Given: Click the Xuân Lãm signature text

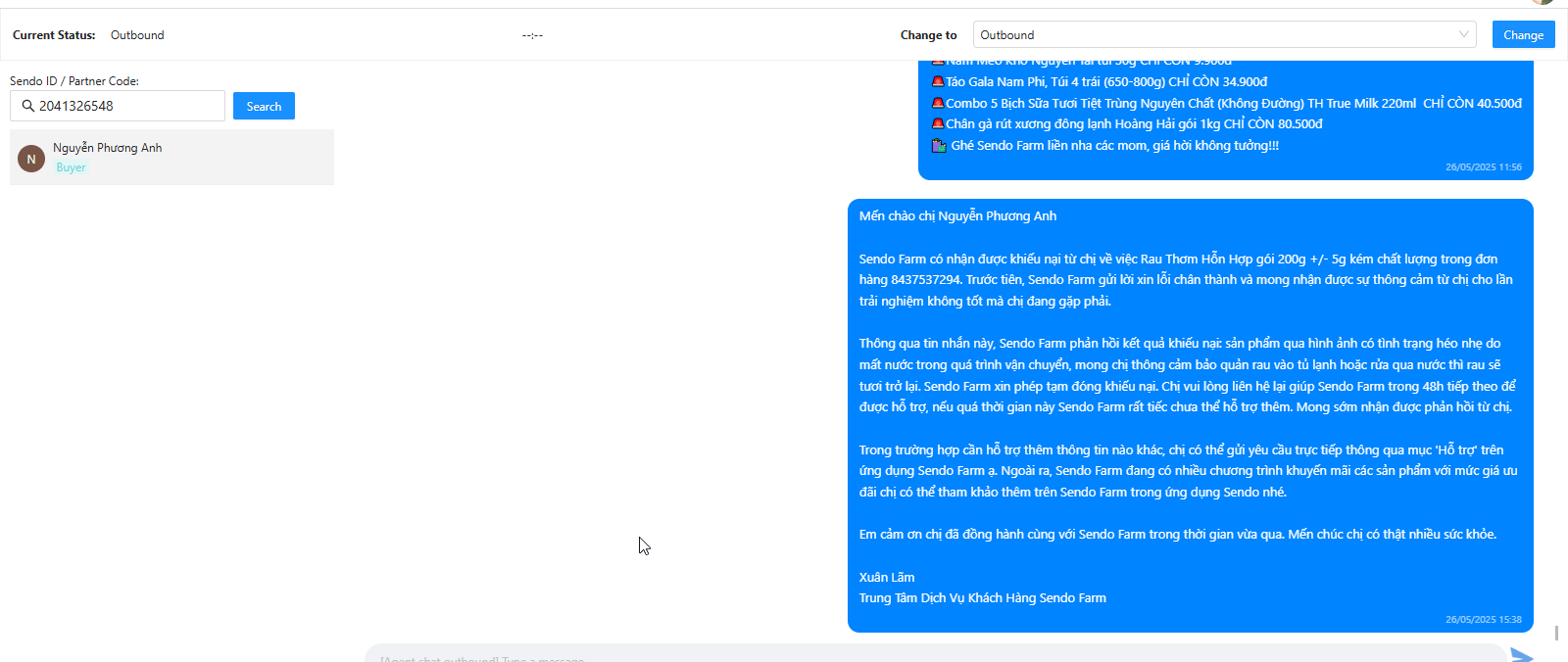Looking at the screenshot, I should coord(887,578).
